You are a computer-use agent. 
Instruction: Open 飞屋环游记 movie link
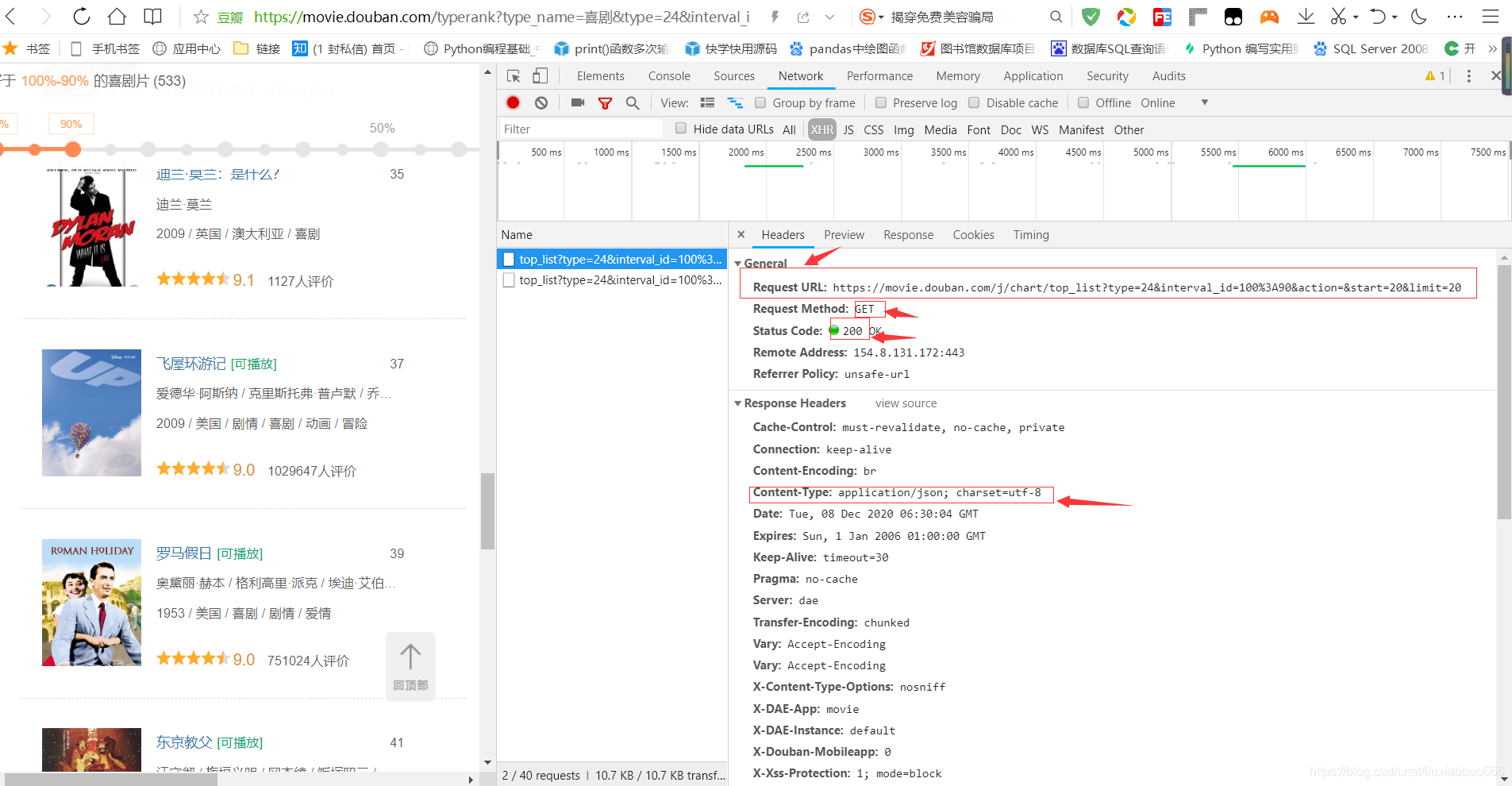[190, 364]
